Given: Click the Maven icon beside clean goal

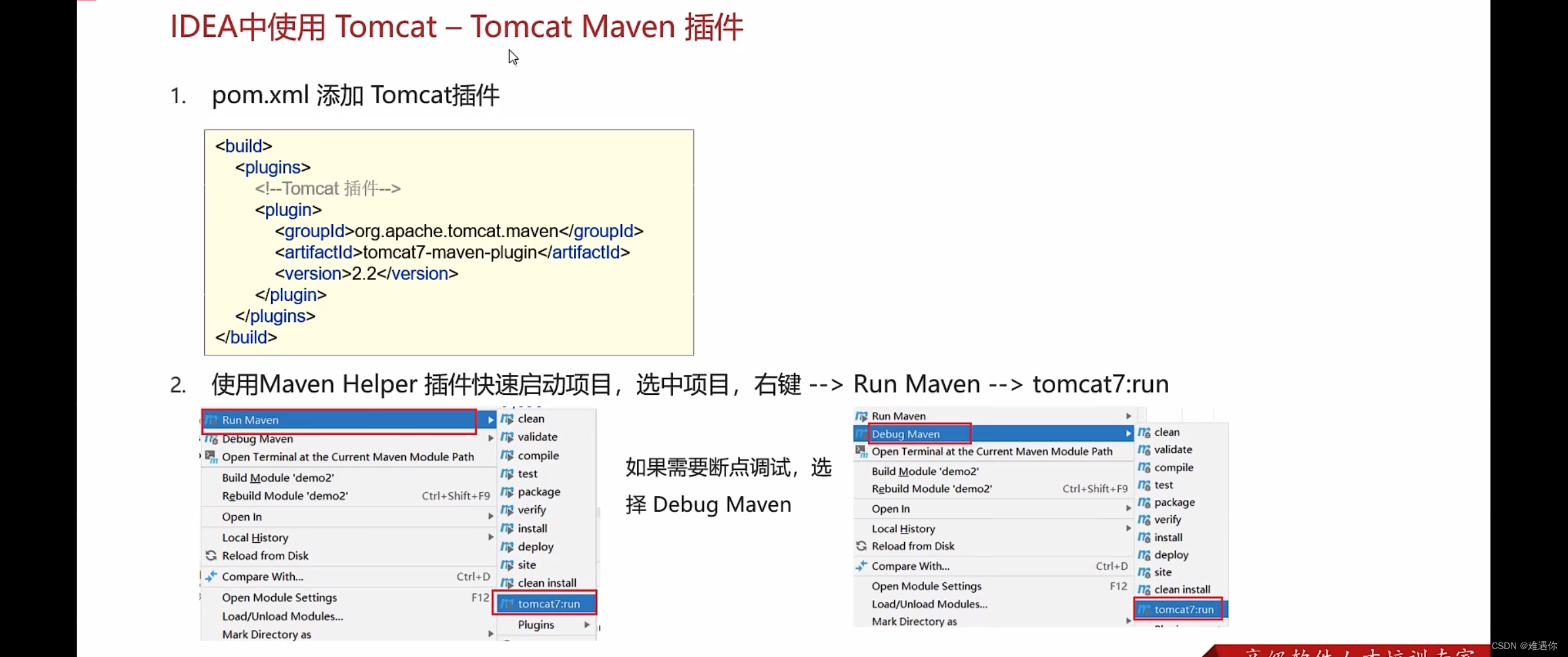Looking at the screenshot, I should [507, 419].
